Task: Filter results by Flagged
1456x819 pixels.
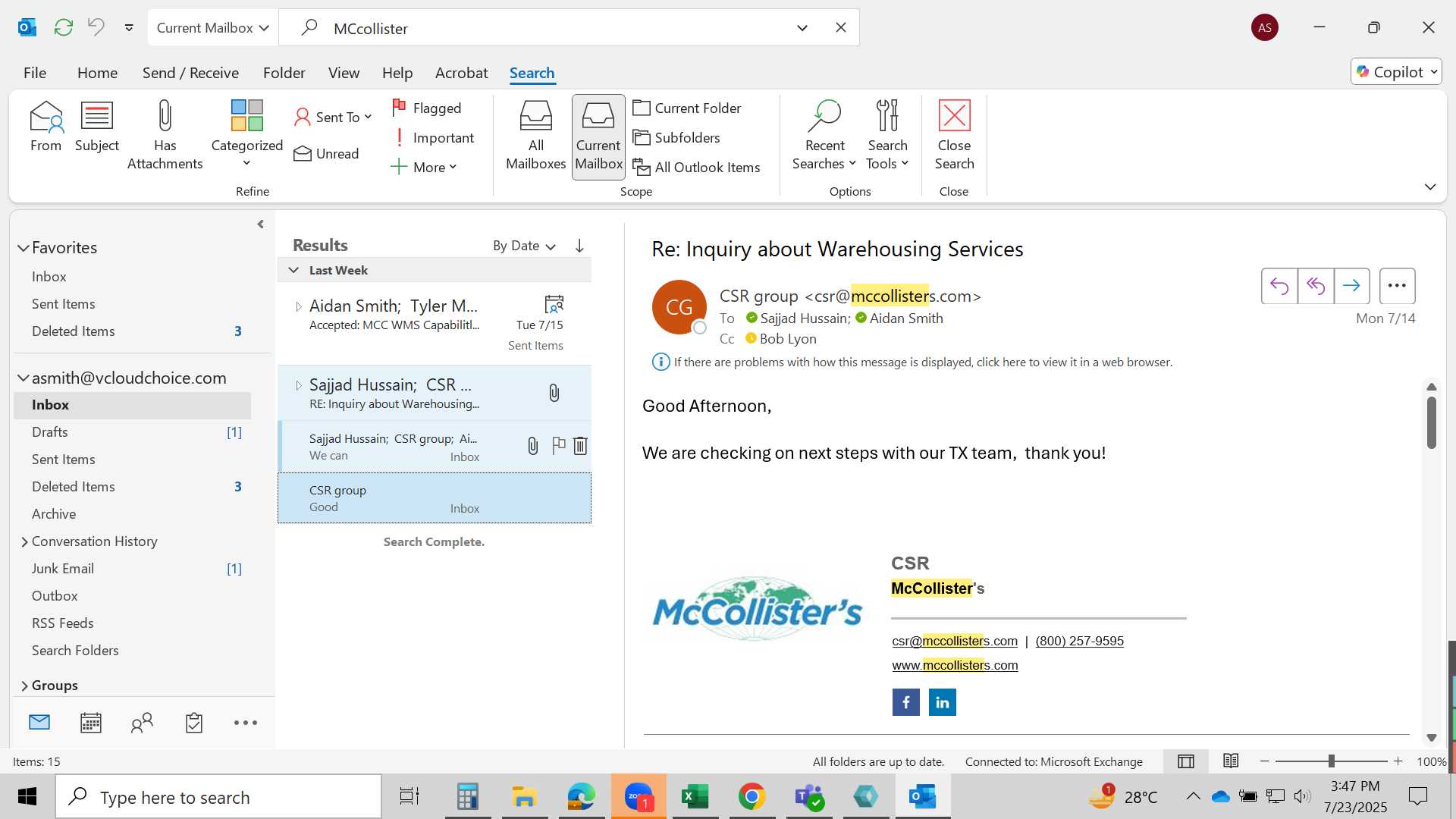Action: [427, 108]
